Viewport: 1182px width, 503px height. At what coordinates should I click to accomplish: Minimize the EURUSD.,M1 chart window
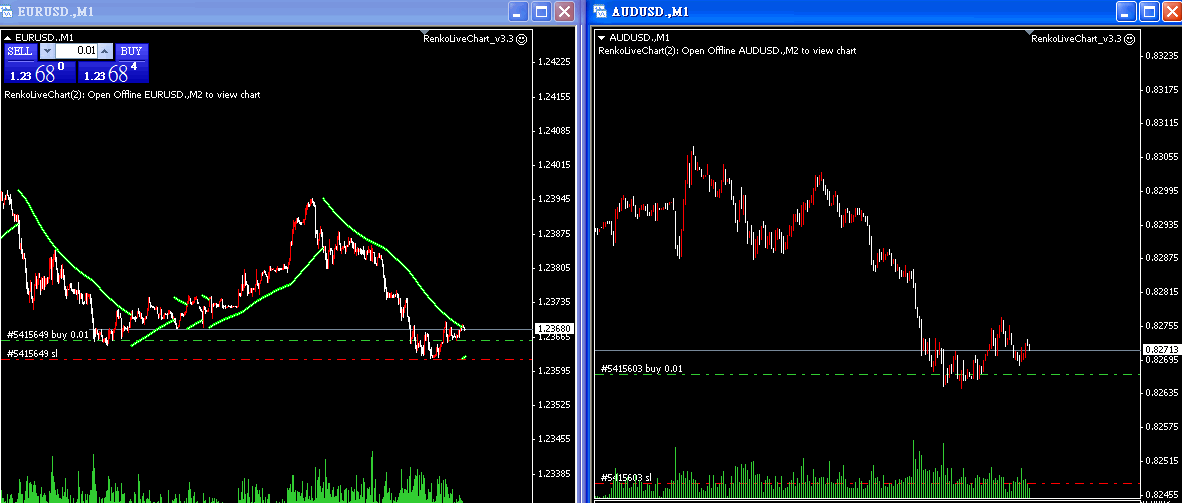click(519, 11)
